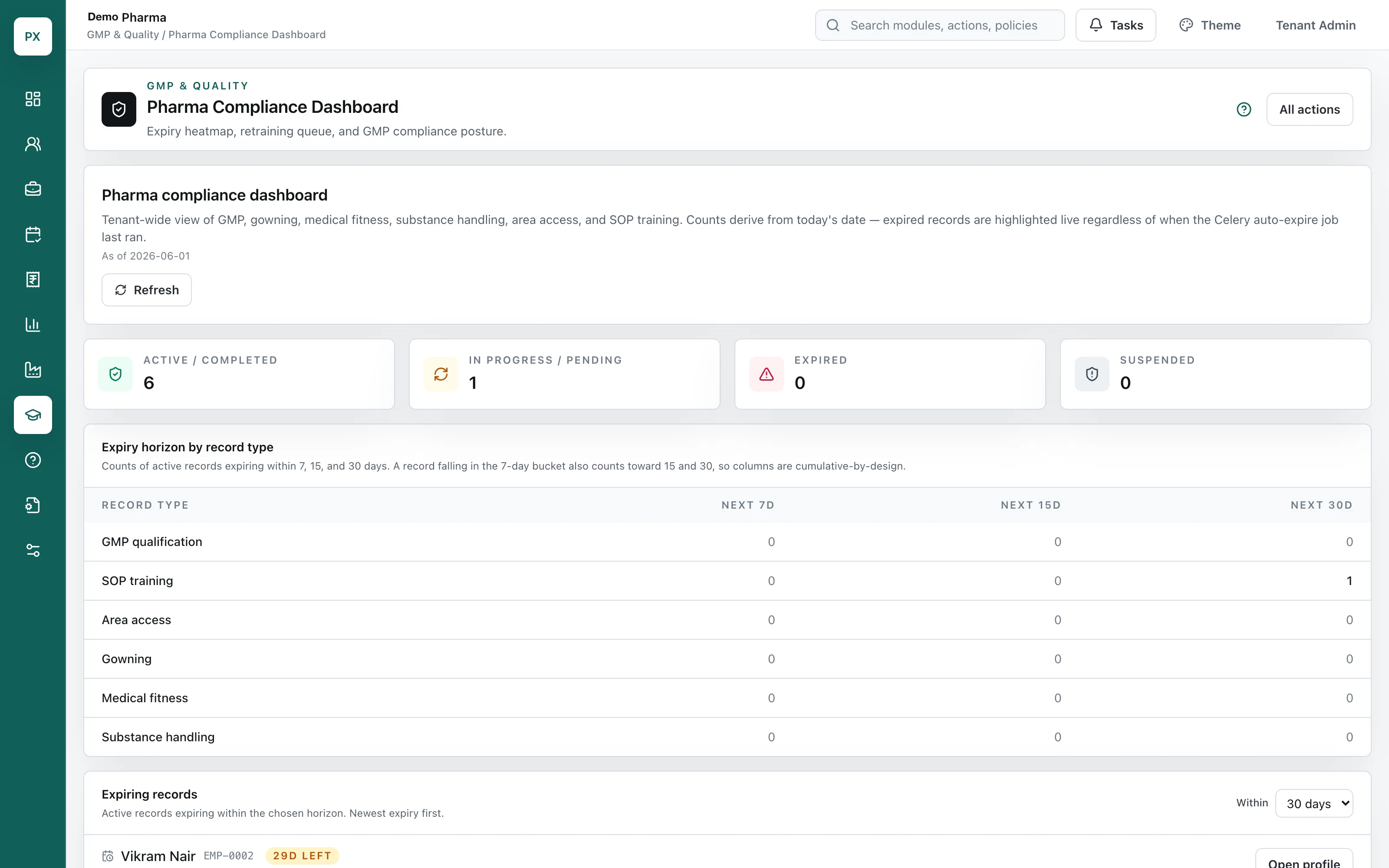Click the SOP training row label
The width and height of the screenshot is (1389, 868).
137,581
